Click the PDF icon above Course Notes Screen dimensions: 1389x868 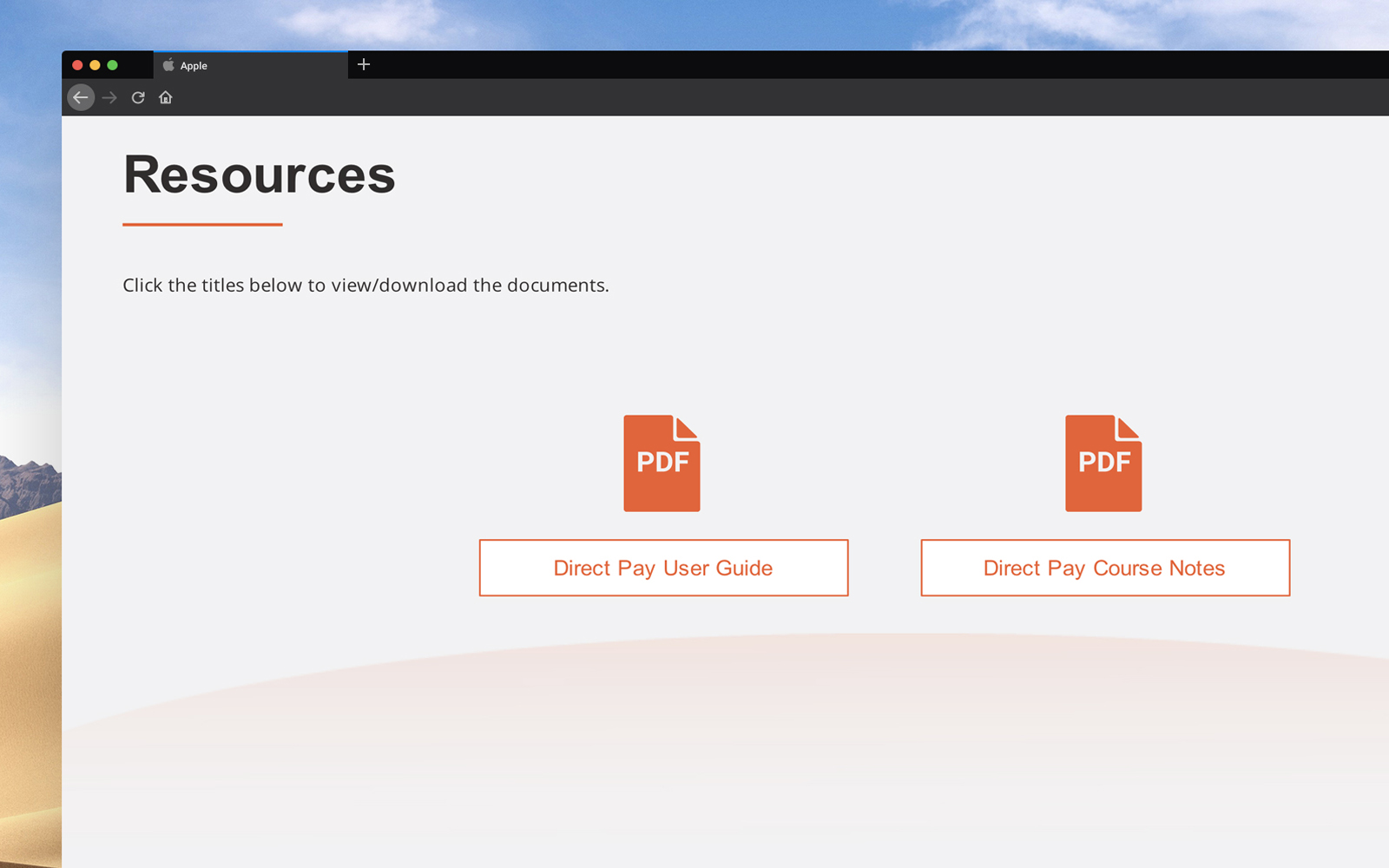[x=1103, y=463]
